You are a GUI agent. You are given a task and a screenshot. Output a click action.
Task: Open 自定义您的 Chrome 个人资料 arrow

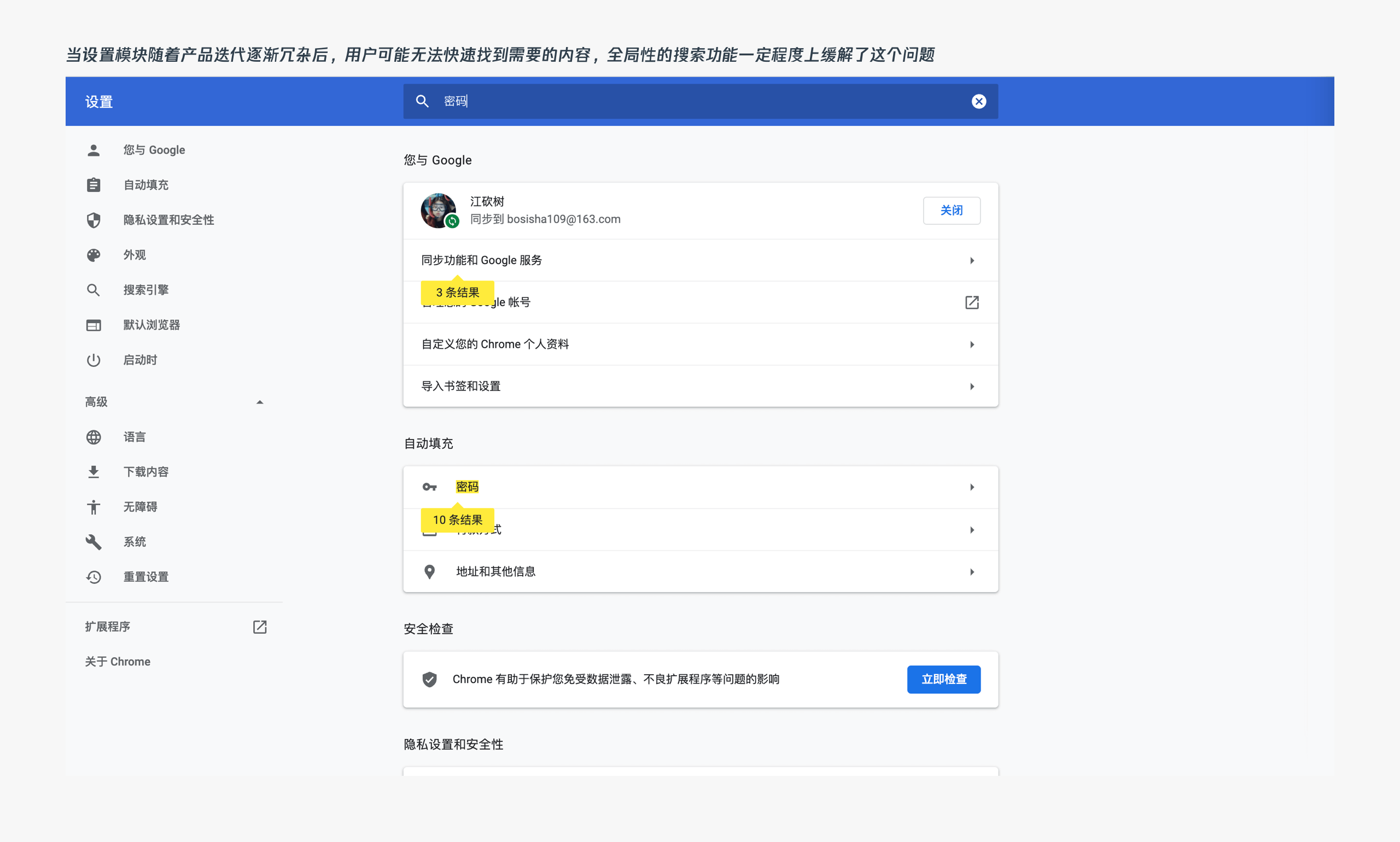[x=972, y=344]
